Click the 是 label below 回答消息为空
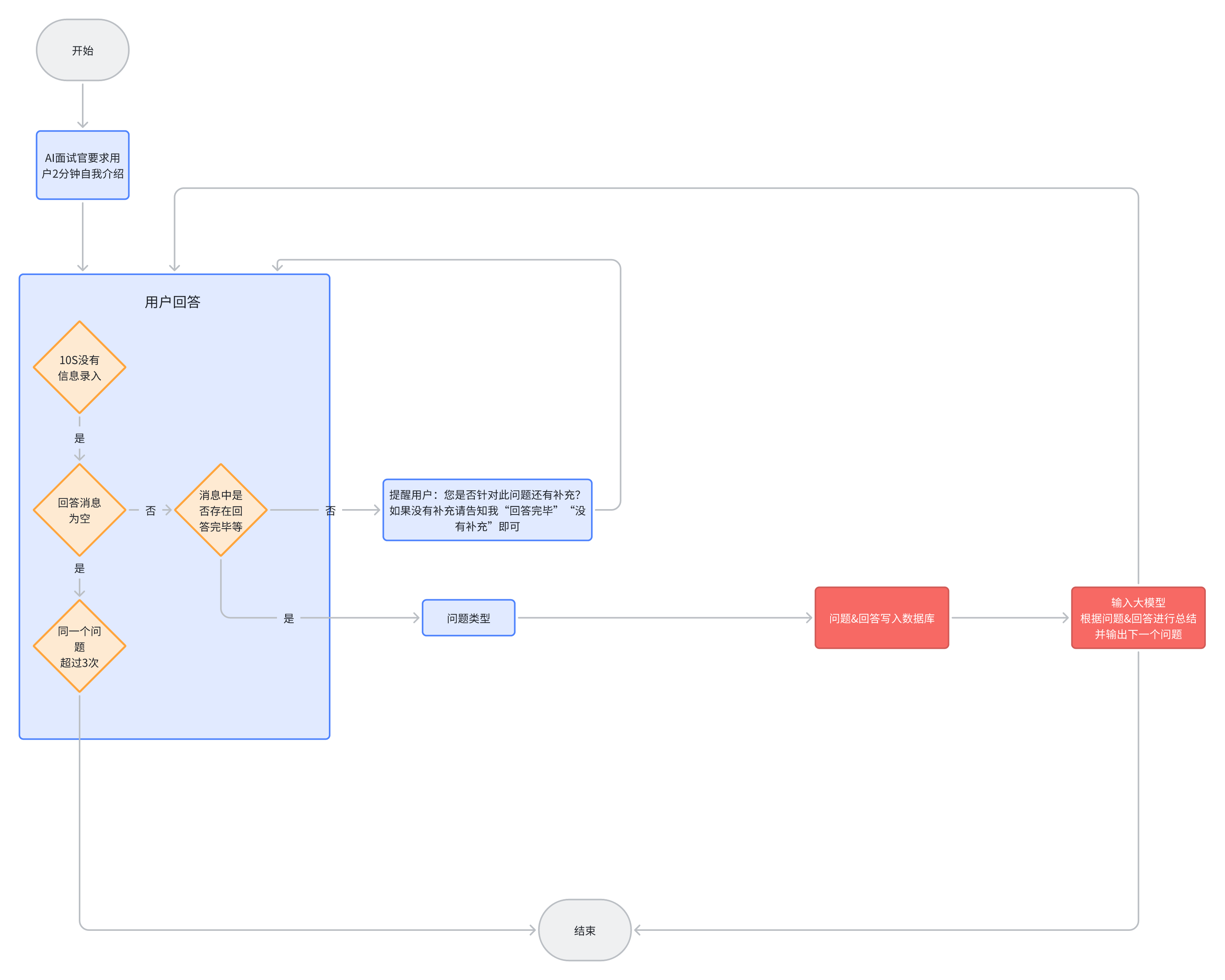The height and width of the screenshot is (980, 1225). (x=80, y=568)
